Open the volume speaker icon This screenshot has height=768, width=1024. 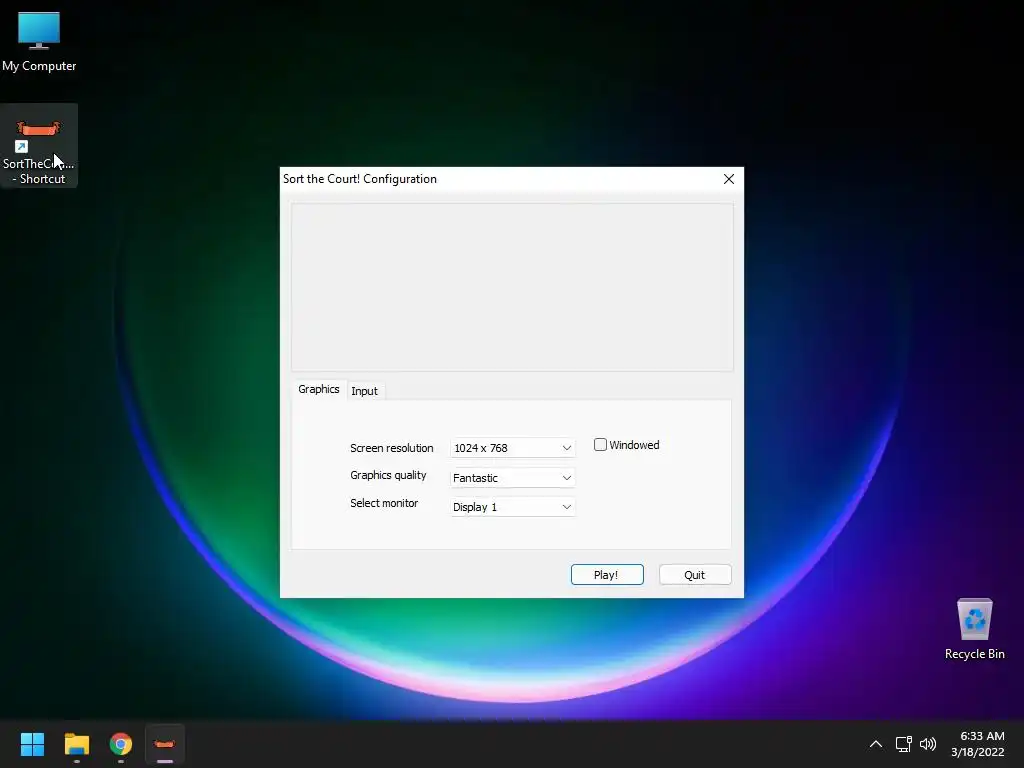tap(927, 744)
